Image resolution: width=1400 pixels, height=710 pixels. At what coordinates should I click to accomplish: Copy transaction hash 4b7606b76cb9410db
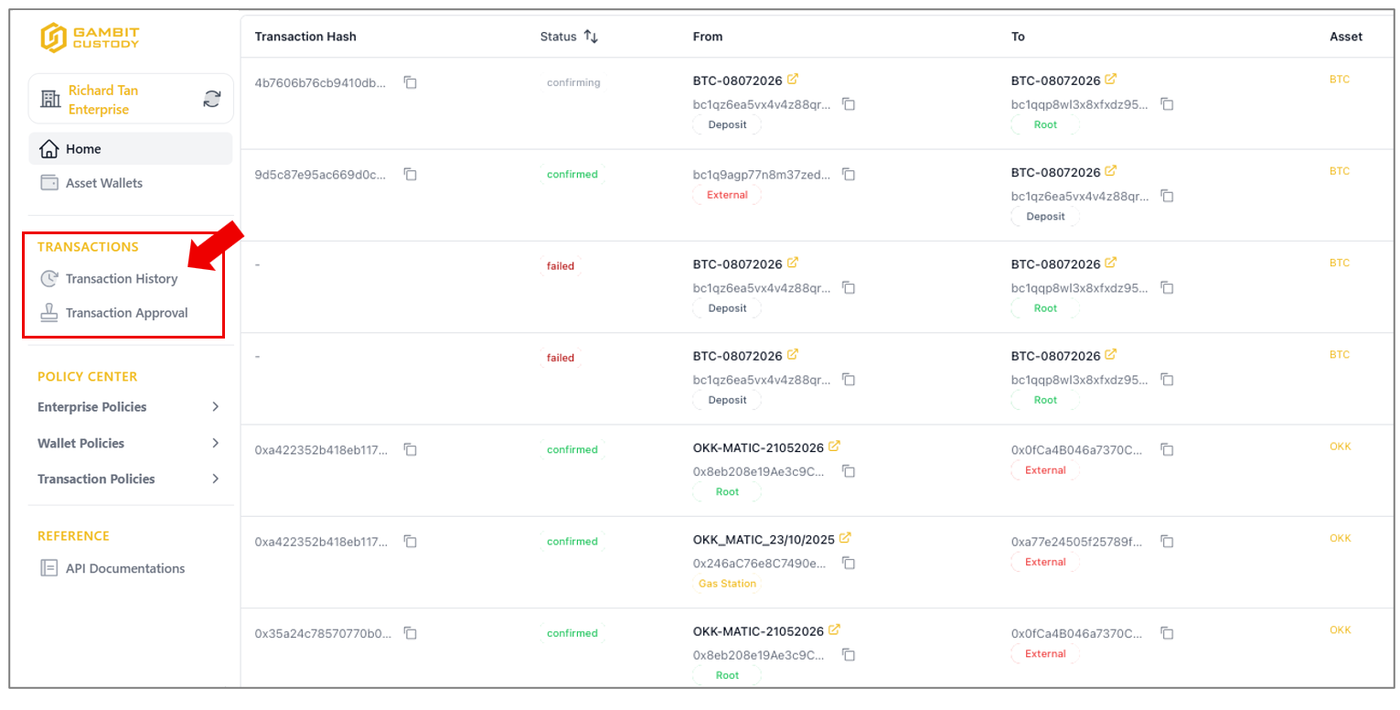point(410,82)
